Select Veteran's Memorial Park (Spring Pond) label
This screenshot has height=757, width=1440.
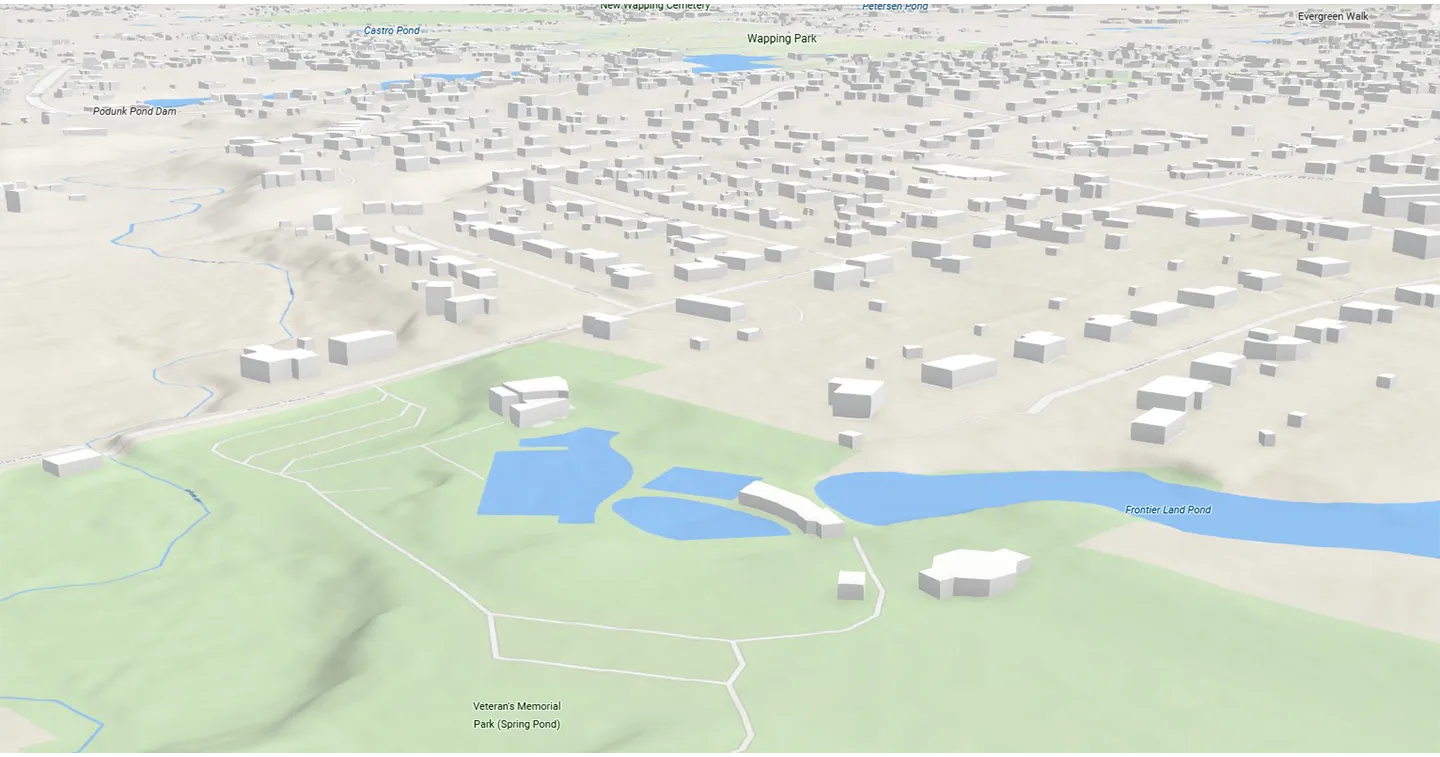[x=516, y=715]
